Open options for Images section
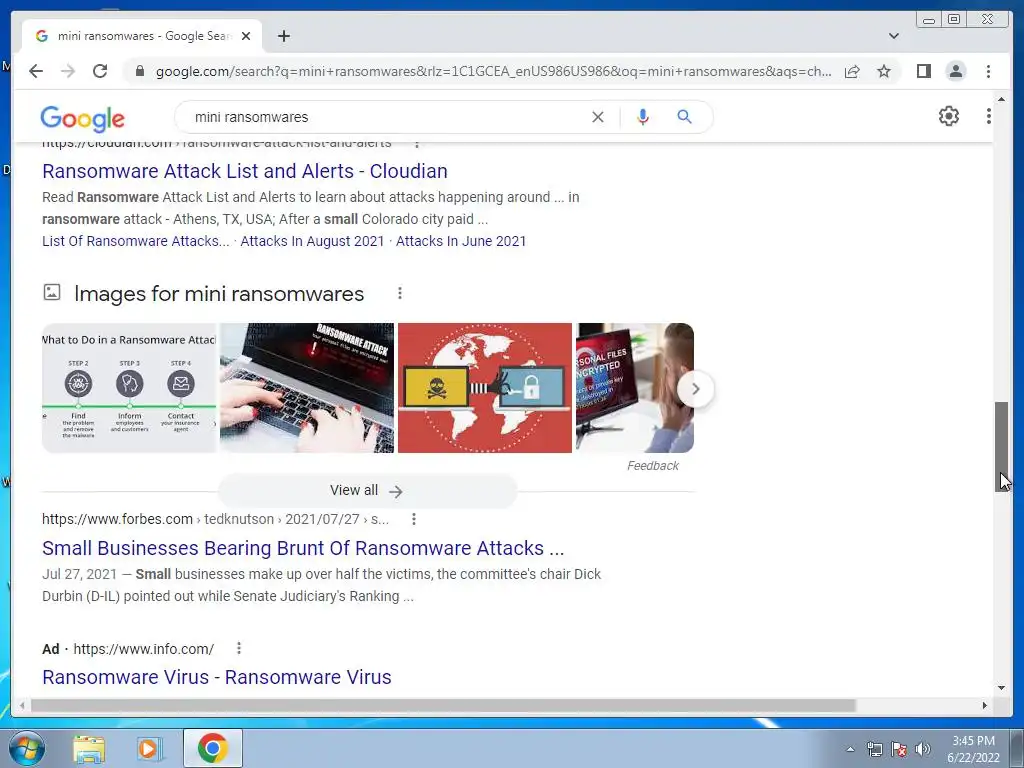 click(400, 293)
